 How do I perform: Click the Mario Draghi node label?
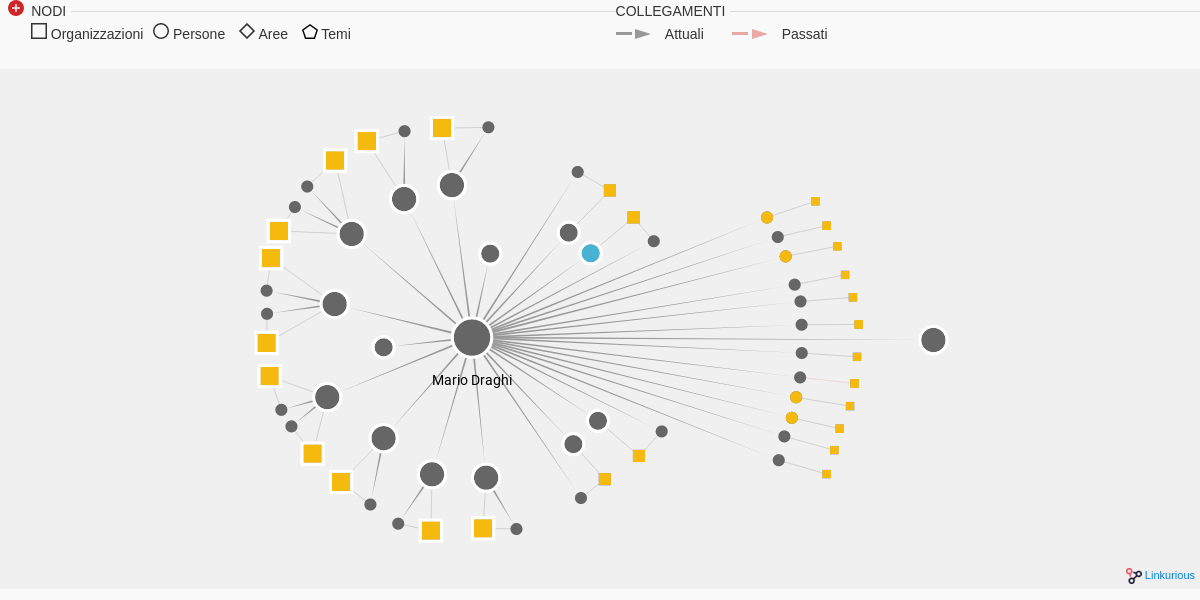pyautogui.click(x=472, y=380)
